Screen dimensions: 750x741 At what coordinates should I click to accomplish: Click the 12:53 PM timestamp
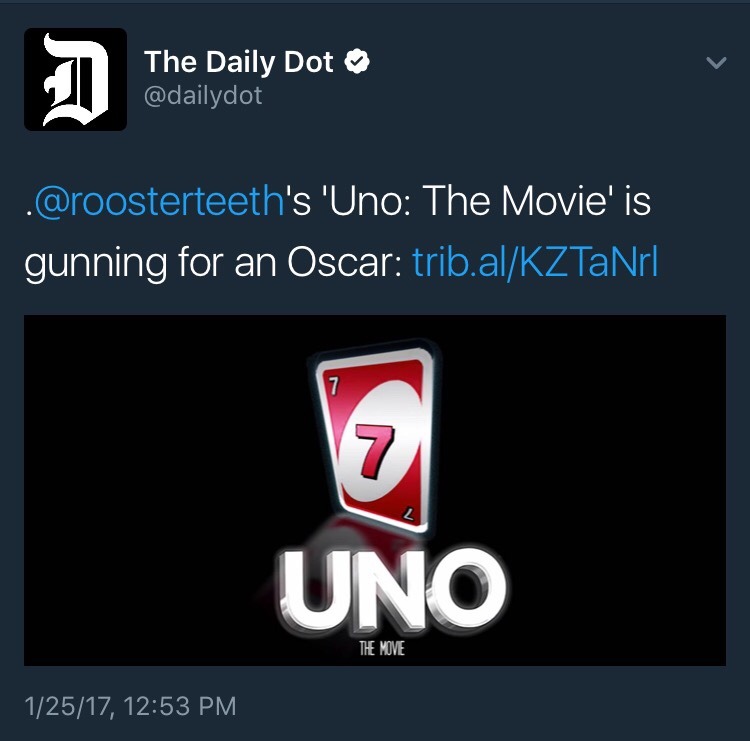[x=180, y=707]
